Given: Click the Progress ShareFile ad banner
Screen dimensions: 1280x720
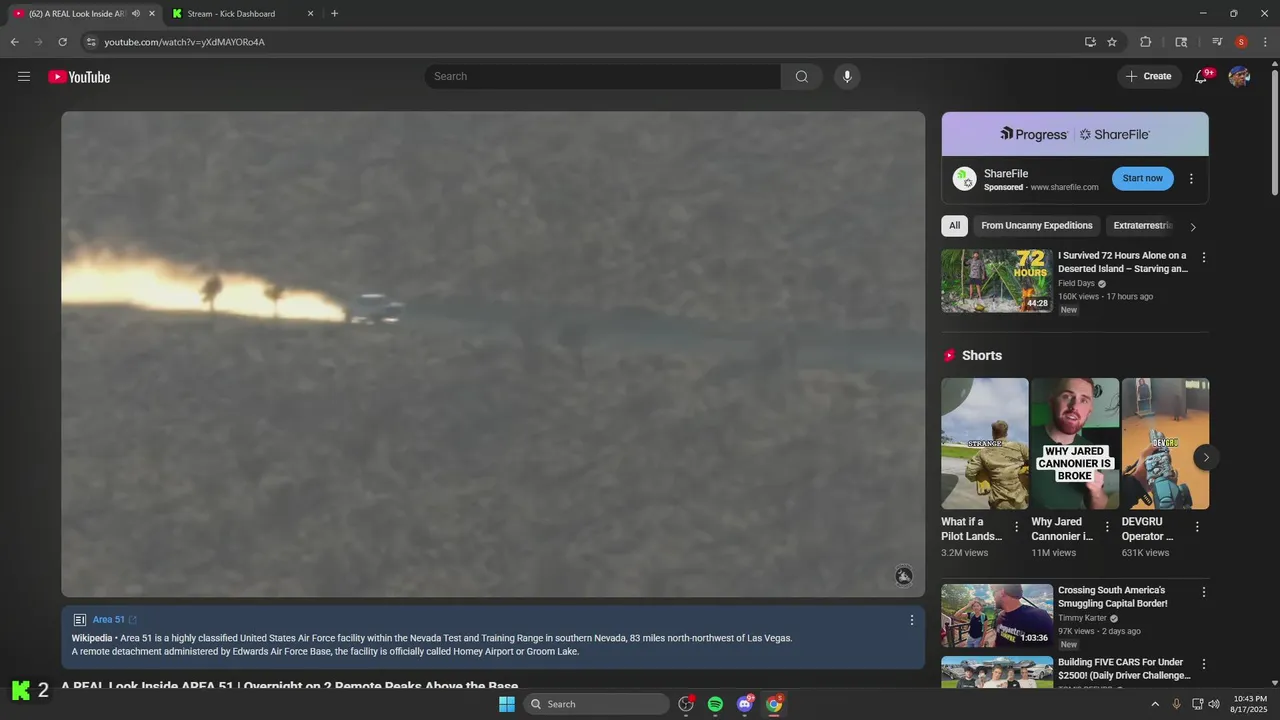Looking at the screenshot, I should tap(1075, 134).
